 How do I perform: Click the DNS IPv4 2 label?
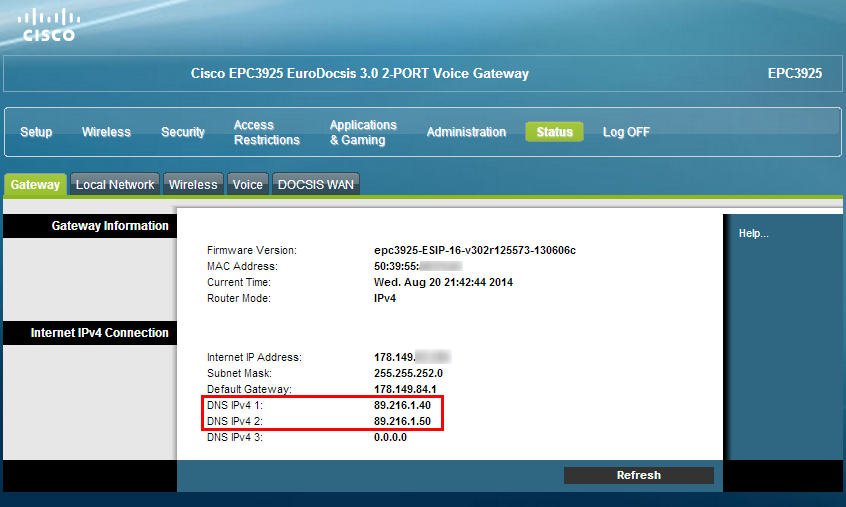[x=235, y=421]
